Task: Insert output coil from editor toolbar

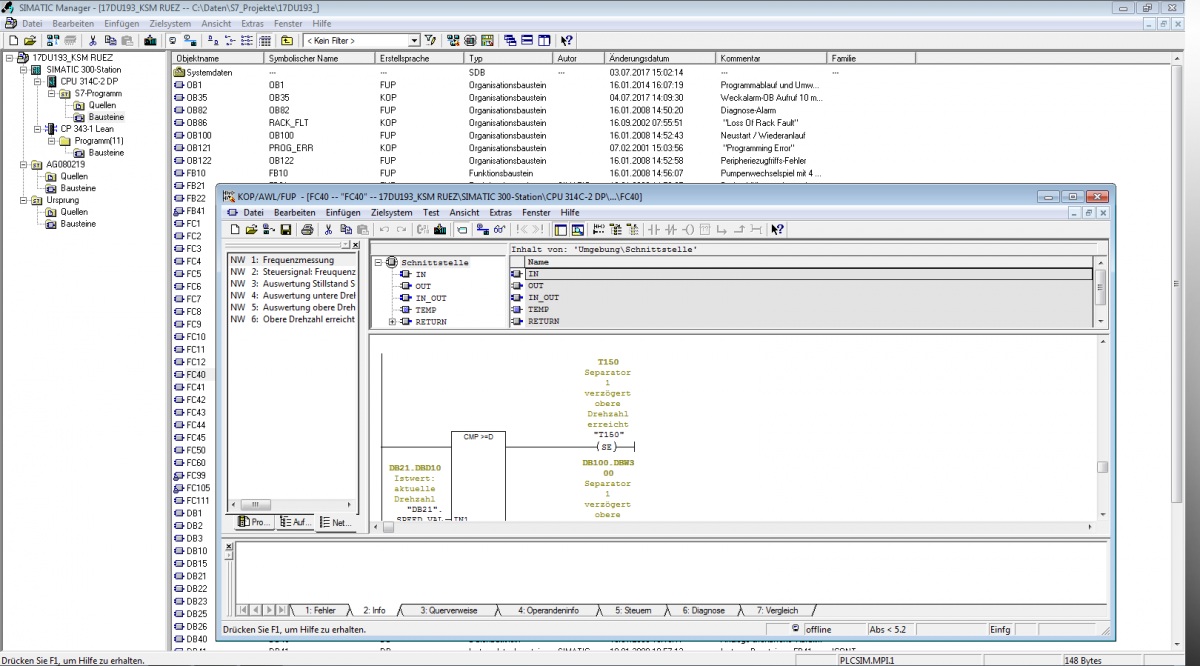Action: [688, 230]
